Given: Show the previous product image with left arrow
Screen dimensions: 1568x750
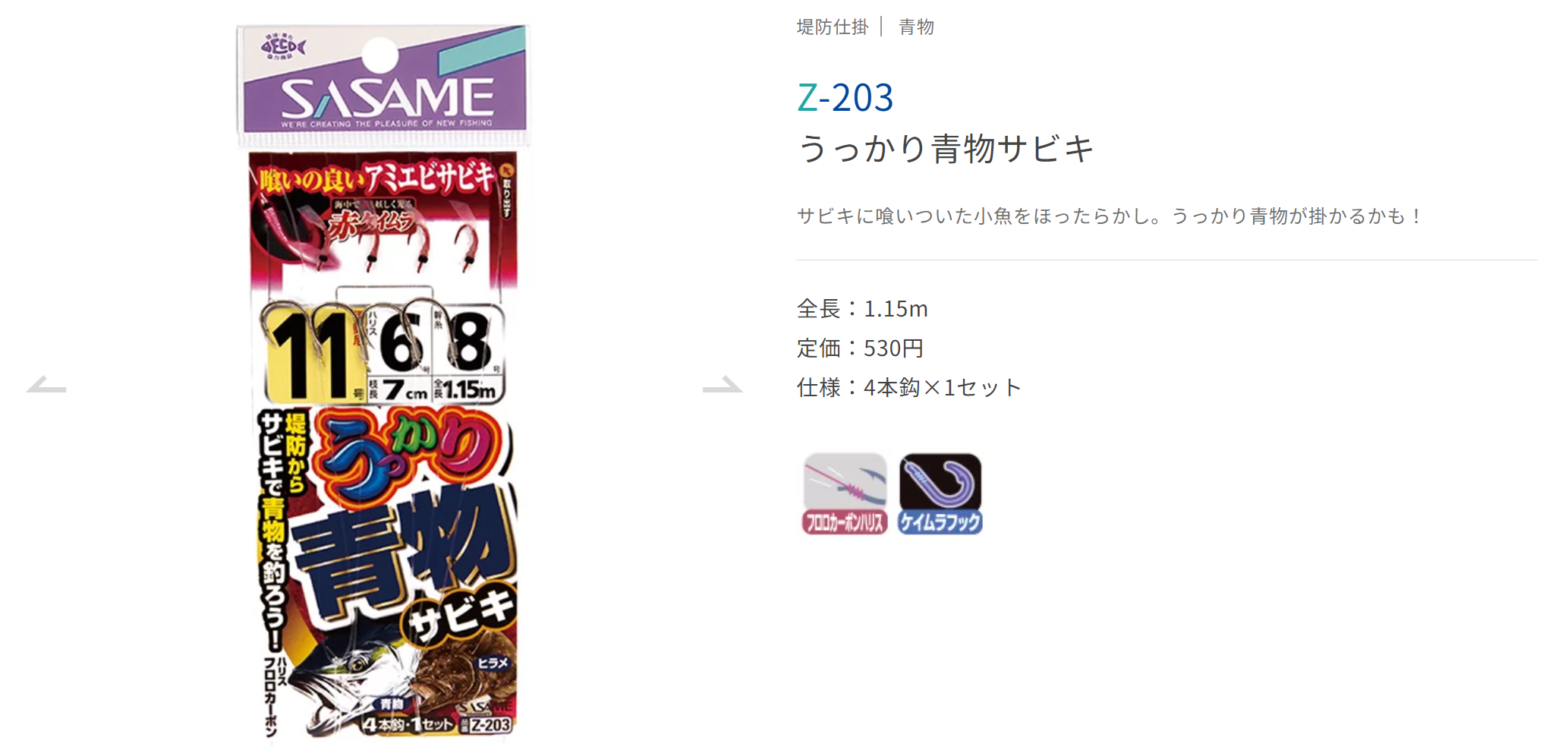Looking at the screenshot, I should (46, 384).
